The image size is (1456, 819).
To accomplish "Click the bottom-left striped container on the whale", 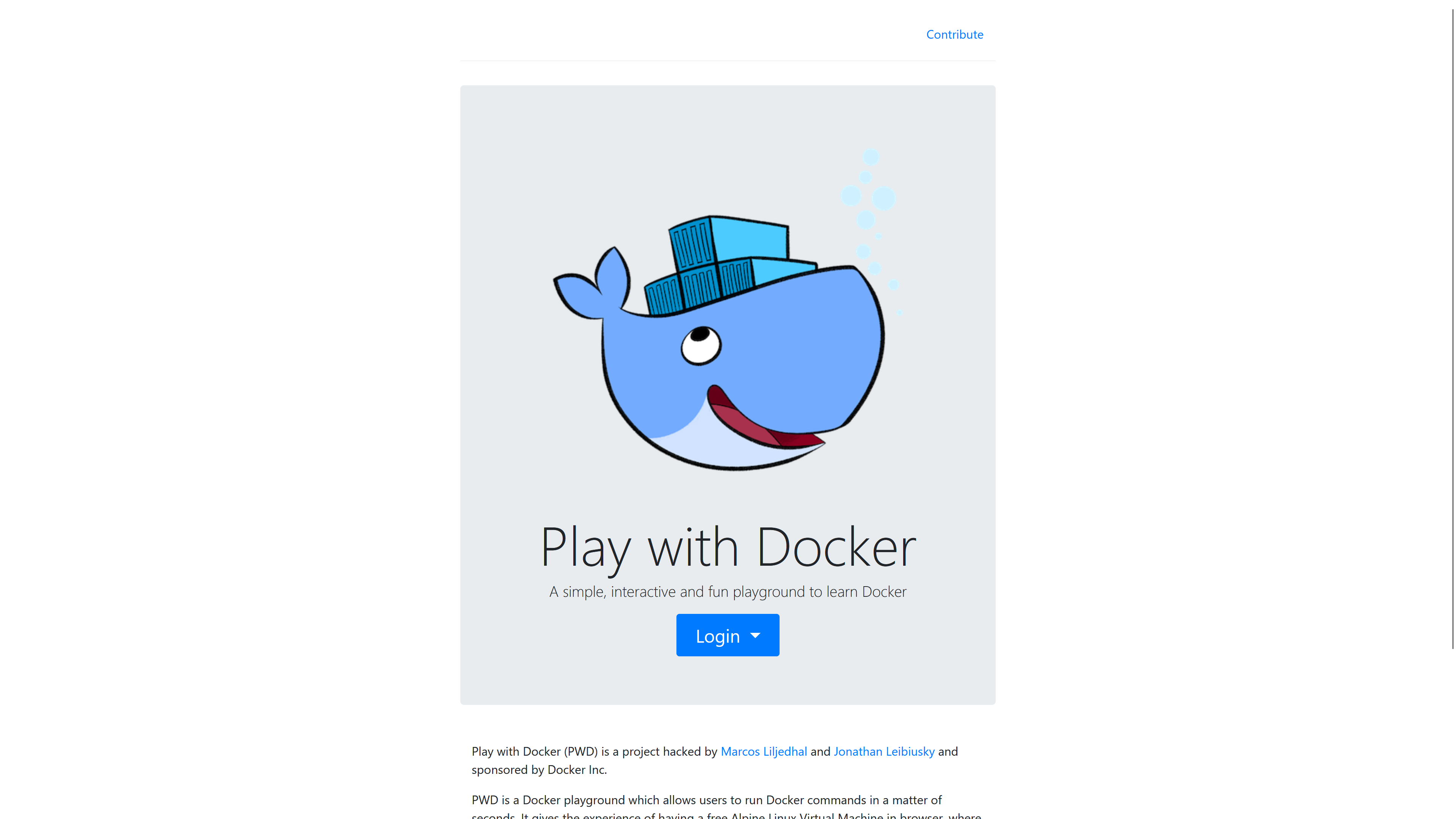I will (x=664, y=296).
